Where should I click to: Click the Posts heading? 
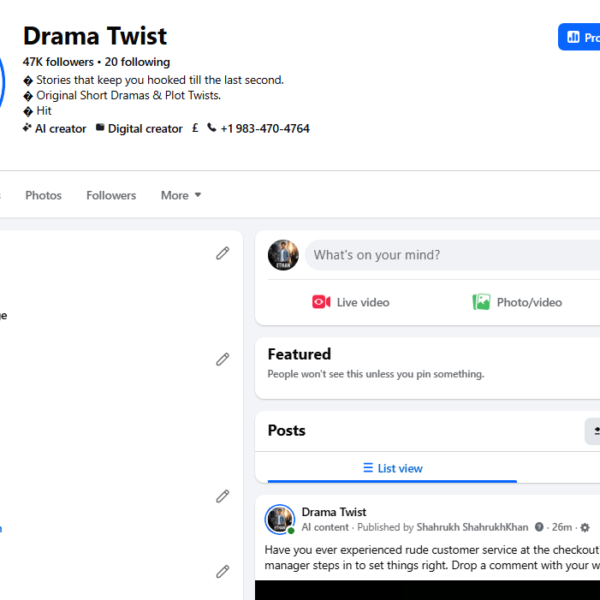287,430
